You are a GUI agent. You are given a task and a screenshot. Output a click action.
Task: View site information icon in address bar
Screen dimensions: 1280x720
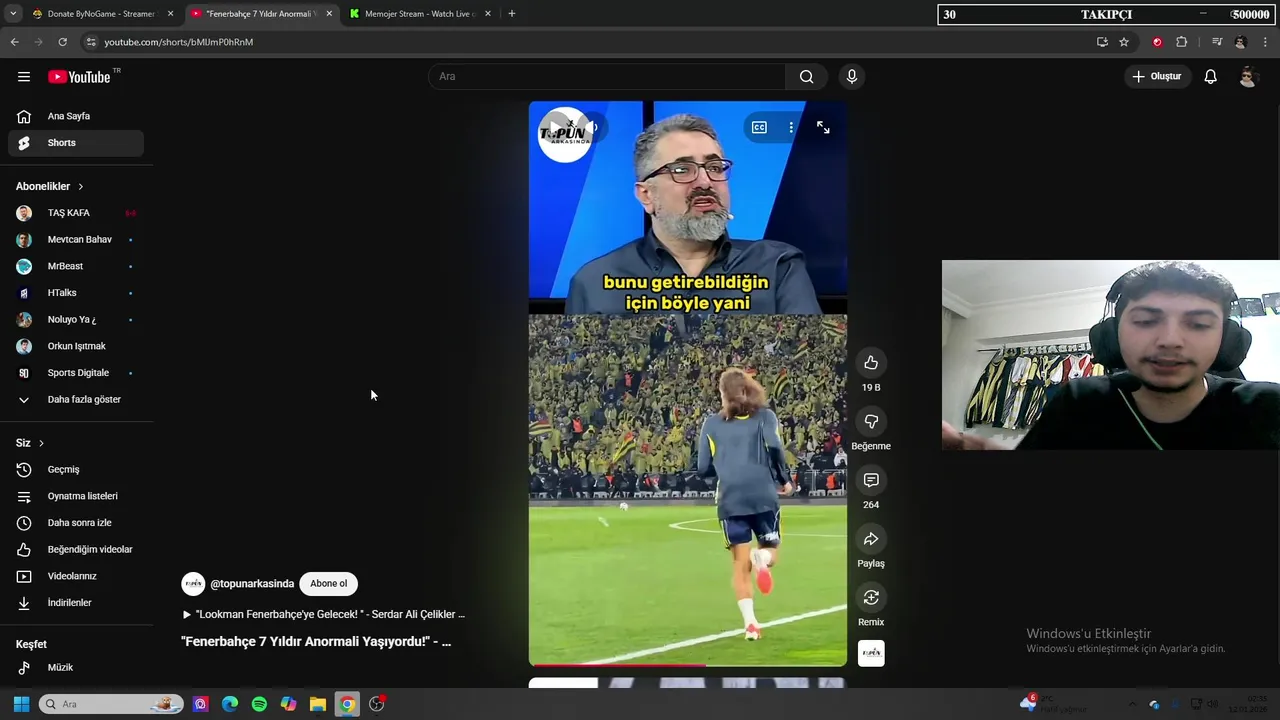pos(91,42)
